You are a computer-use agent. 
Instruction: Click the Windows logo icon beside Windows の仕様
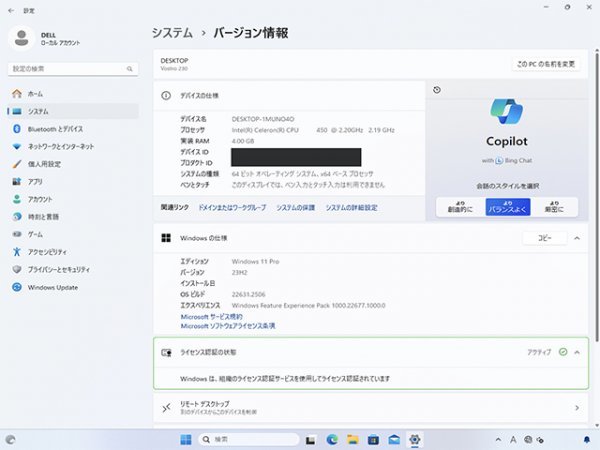tap(166, 238)
